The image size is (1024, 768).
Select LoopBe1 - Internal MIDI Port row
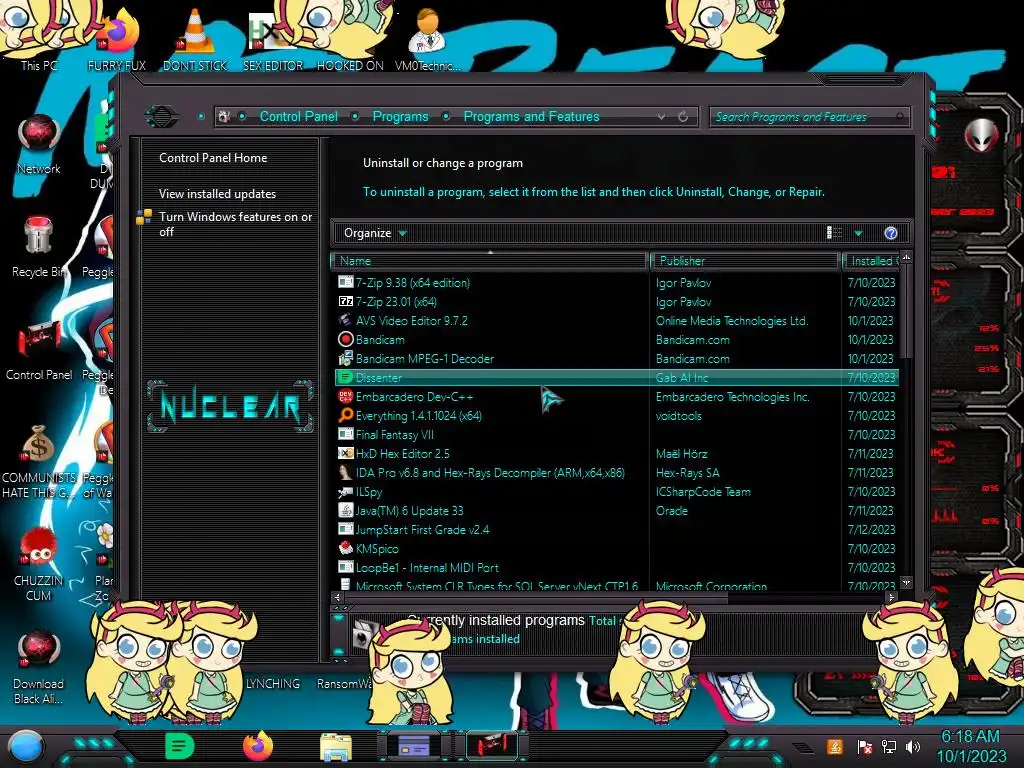pos(616,568)
